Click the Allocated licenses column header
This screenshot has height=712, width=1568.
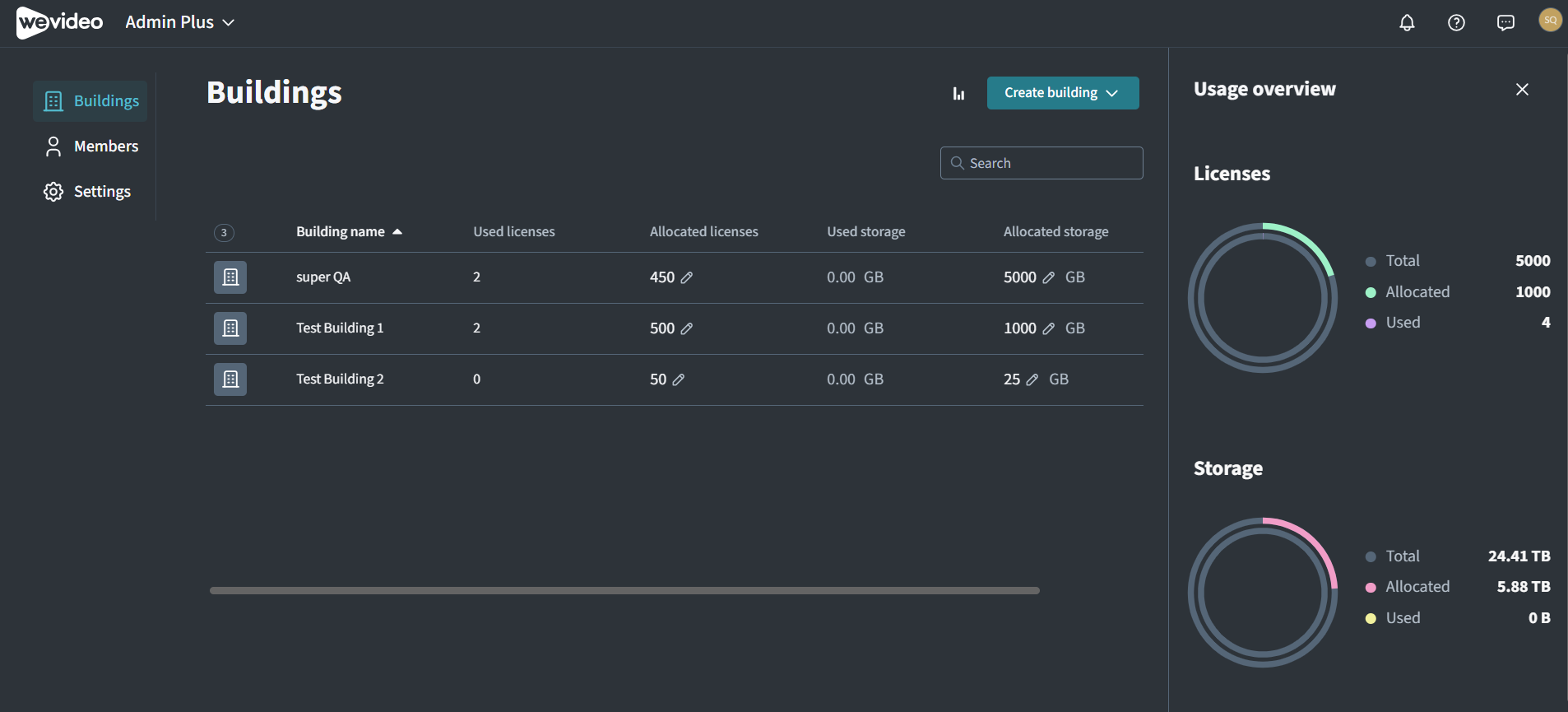(704, 232)
